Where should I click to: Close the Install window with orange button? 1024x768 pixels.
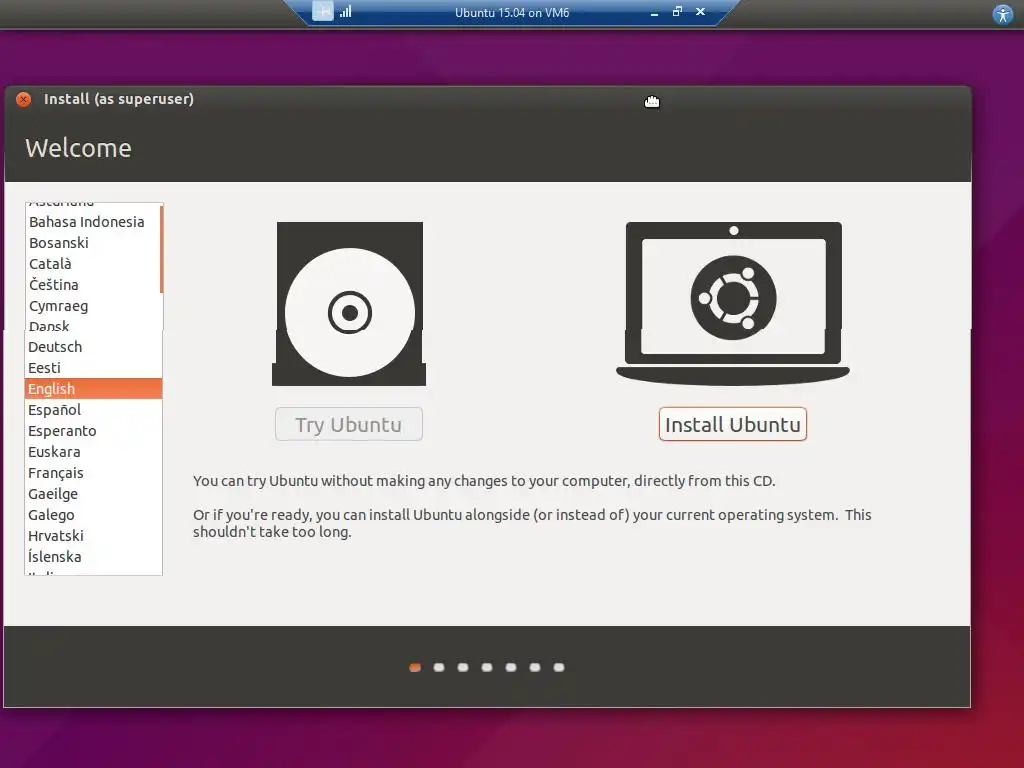pos(24,99)
